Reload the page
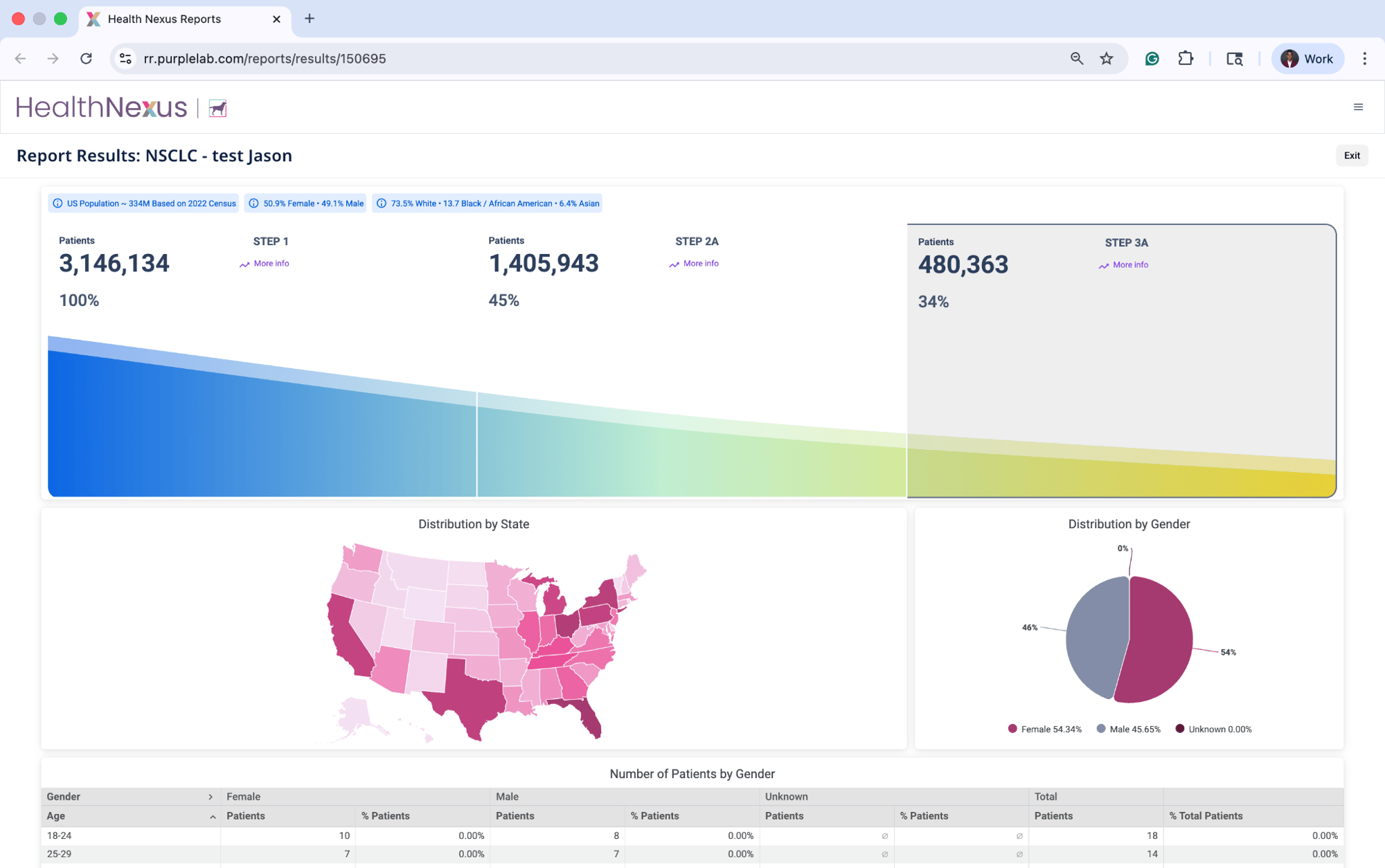Image resolution: width=1385 pixels, height=868 pixels. tap(86, 59)
